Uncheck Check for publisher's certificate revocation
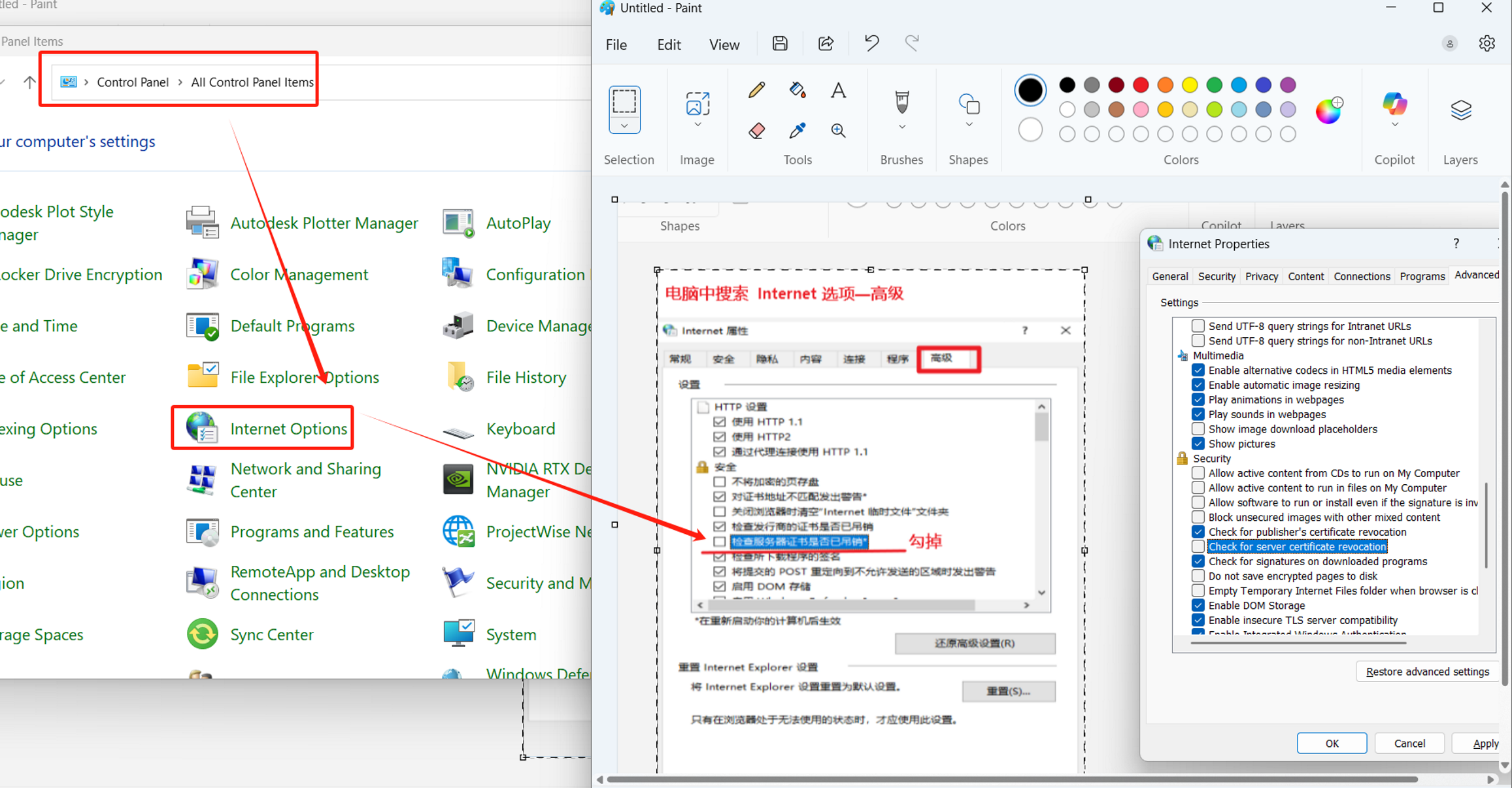 pyautogui.click(x=1198, y=532)
